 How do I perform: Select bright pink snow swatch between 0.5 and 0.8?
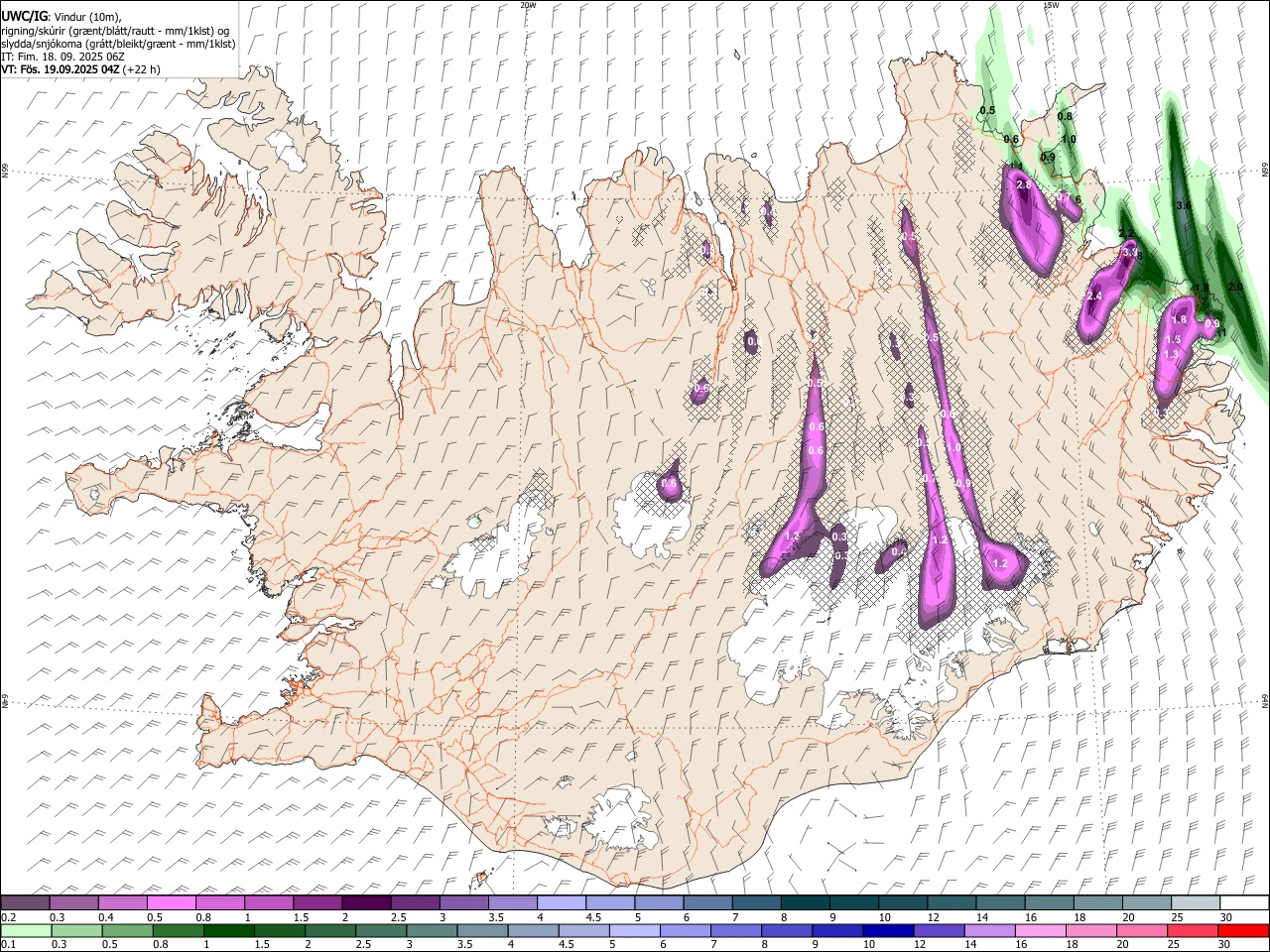[x=171, y=902]
